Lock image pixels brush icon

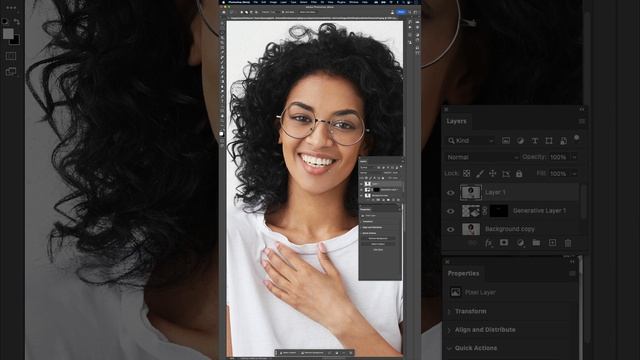(480, 173)
